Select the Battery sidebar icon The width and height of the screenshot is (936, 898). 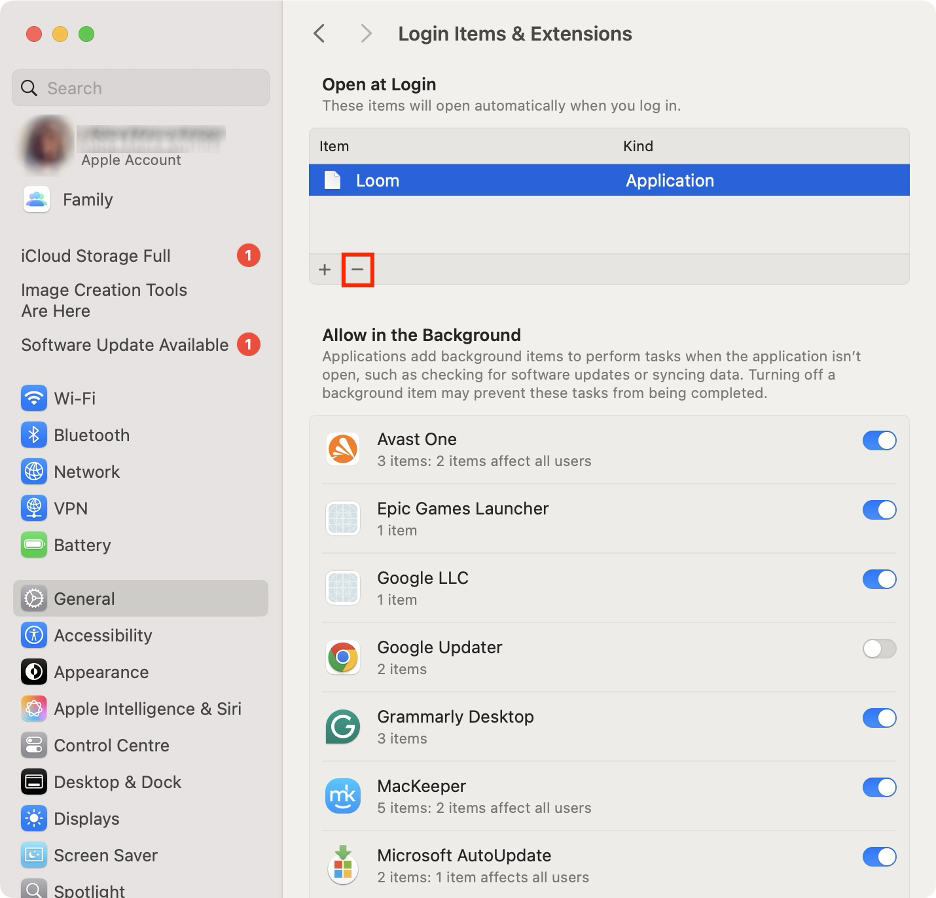point(31,545)
